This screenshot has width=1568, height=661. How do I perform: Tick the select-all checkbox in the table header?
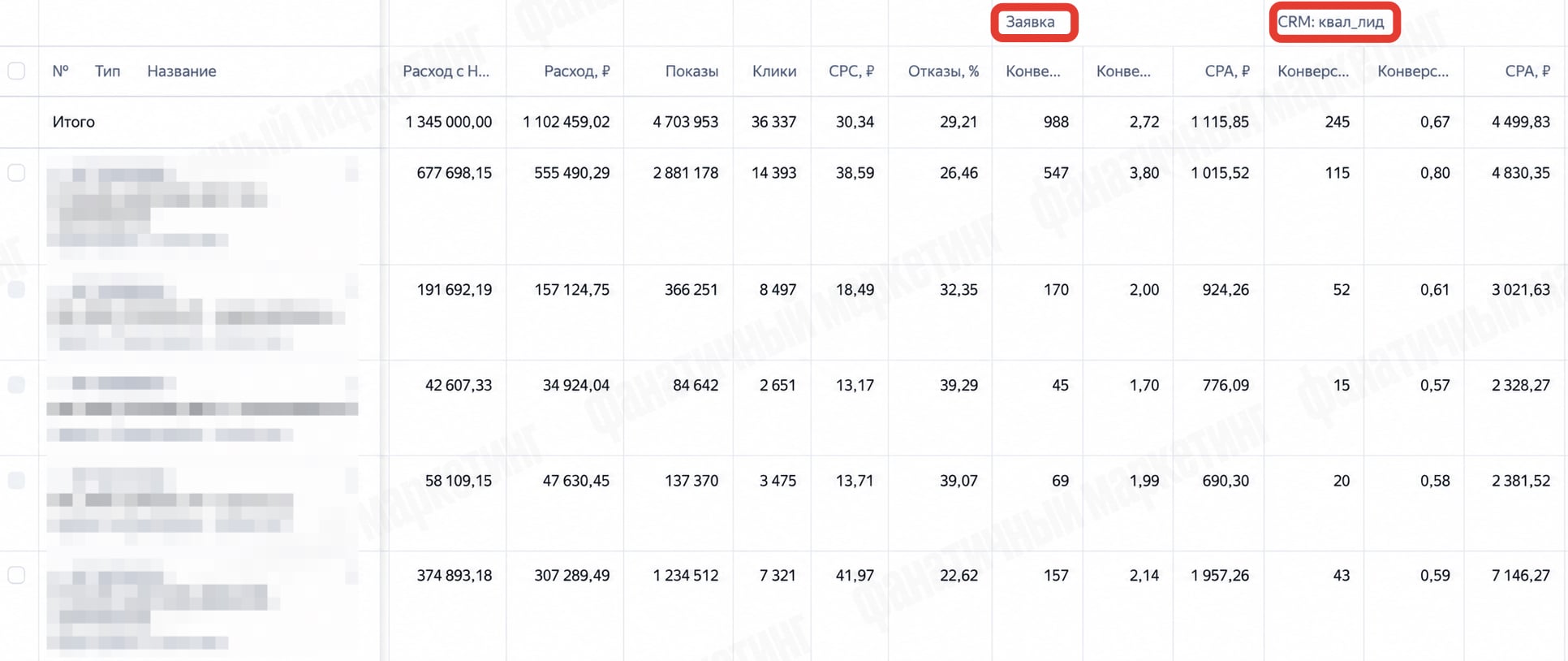pos(16,71)
